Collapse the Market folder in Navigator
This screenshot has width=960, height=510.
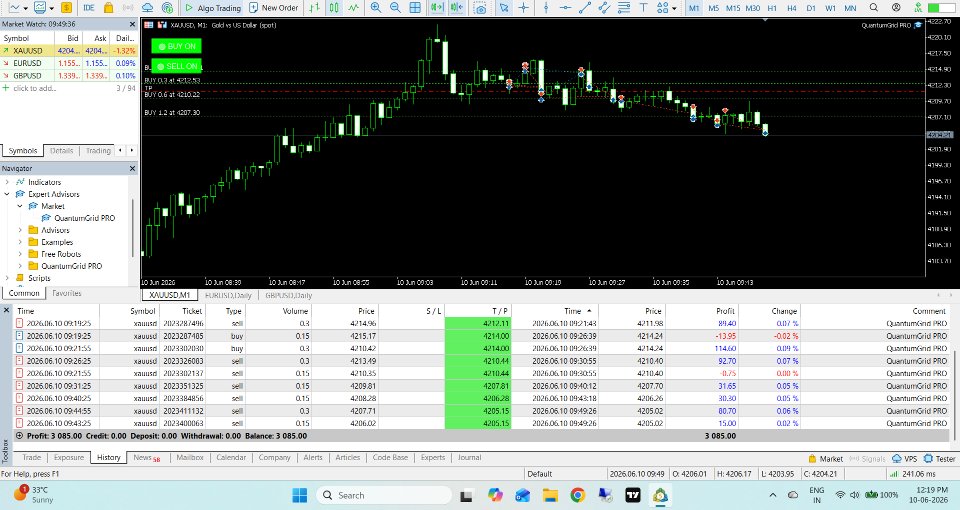point(20,206)
